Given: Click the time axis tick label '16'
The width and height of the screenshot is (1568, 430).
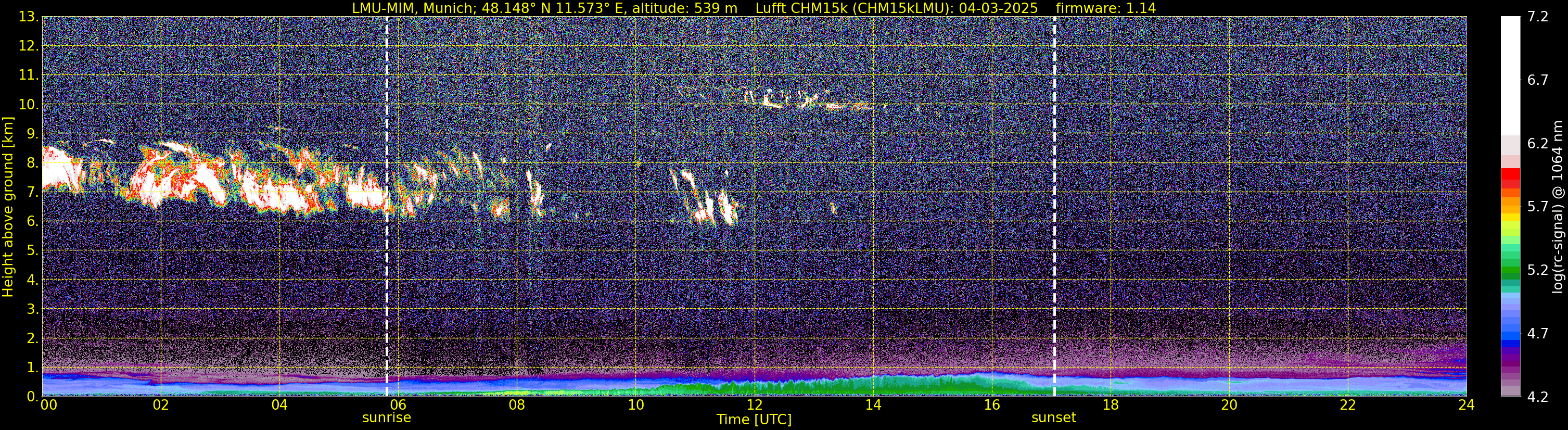Looking at the screenshot, I should [x=991, y=405].
